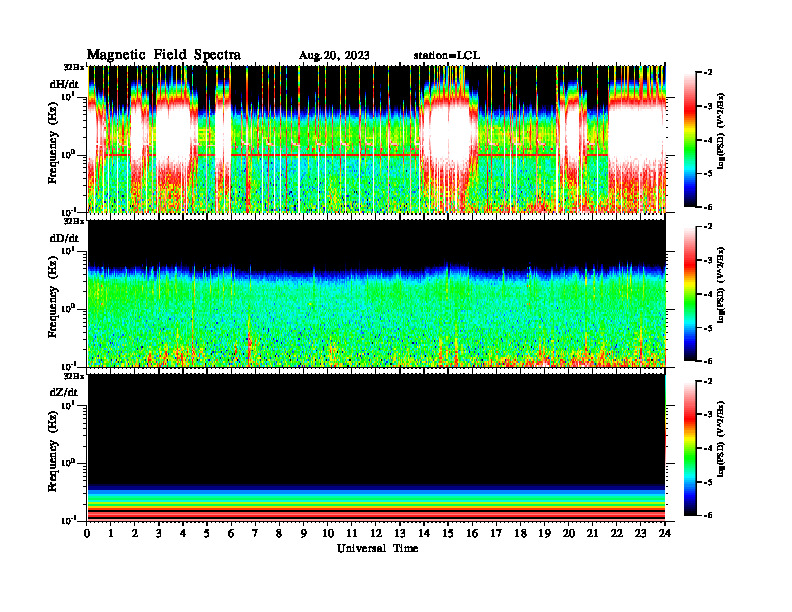
Task: Click the dZ/dt color scale bar
Action: (690, 448)
